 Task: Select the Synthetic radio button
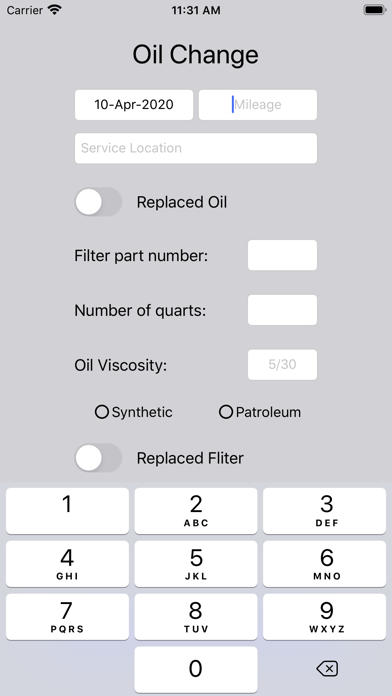[102, 412]
